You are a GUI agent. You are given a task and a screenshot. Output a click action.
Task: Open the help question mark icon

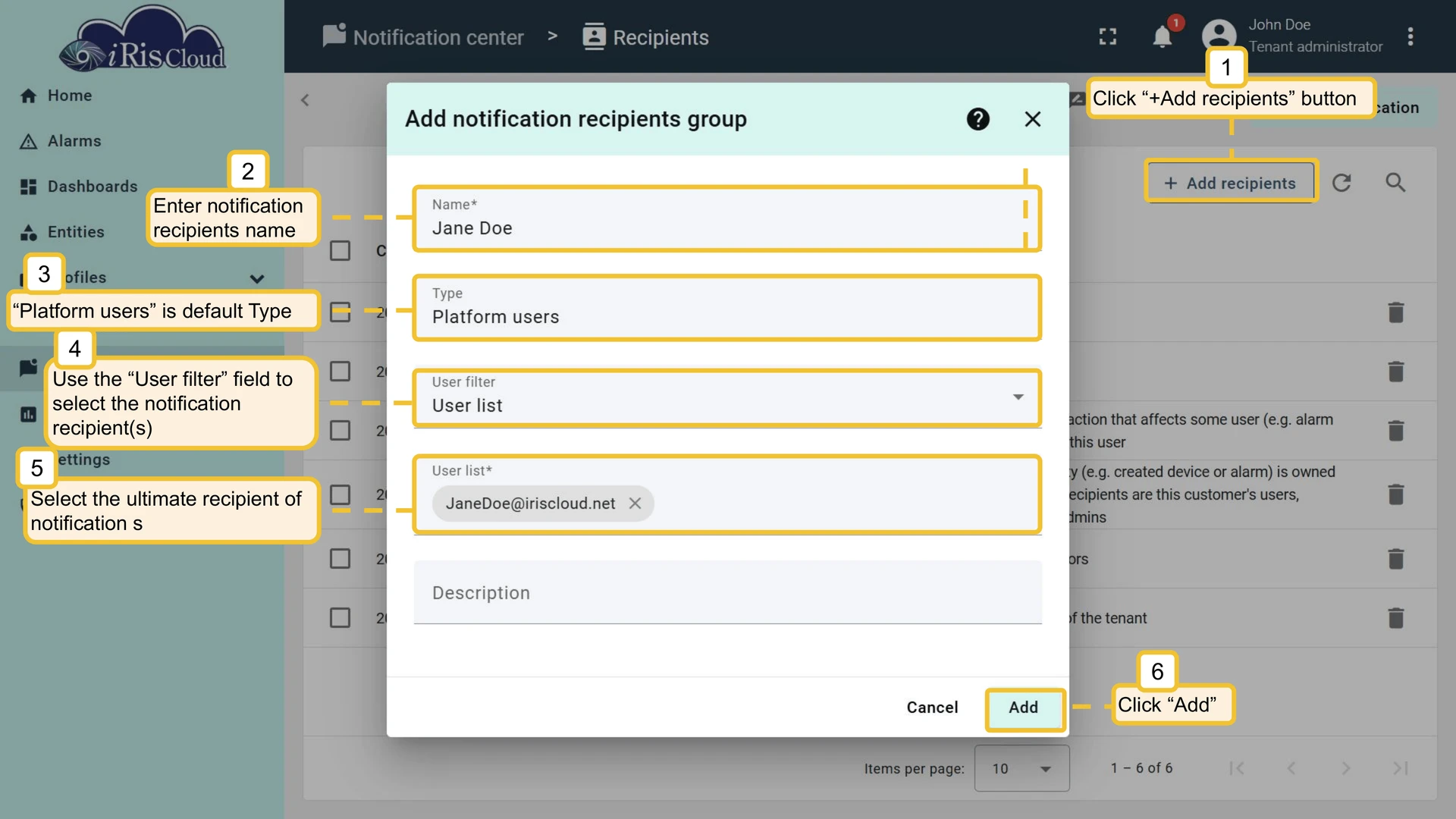tap(977, 119)
